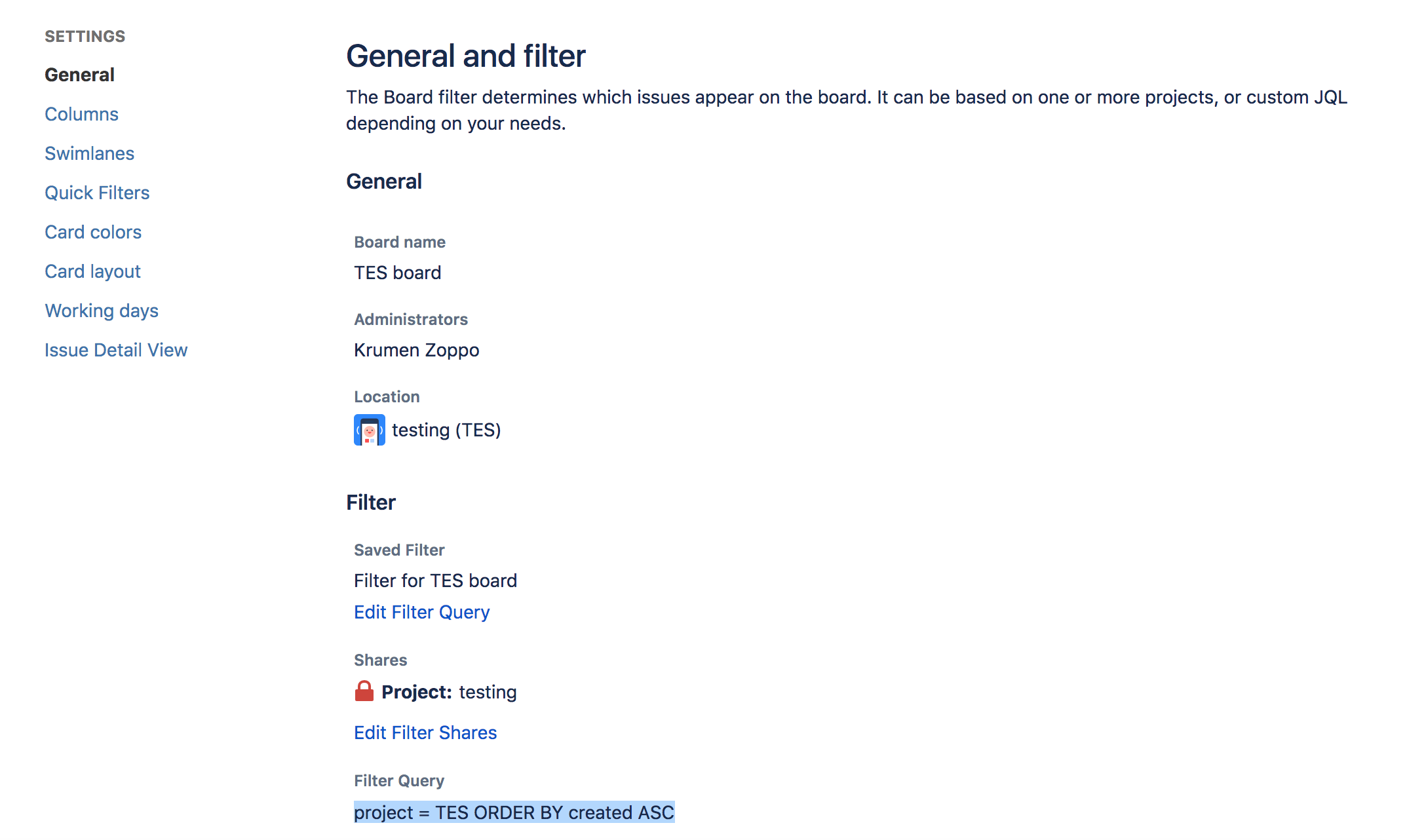Click the red lock icon beside Project shares
1426x840 pixels.
click(x=365, y=691)
